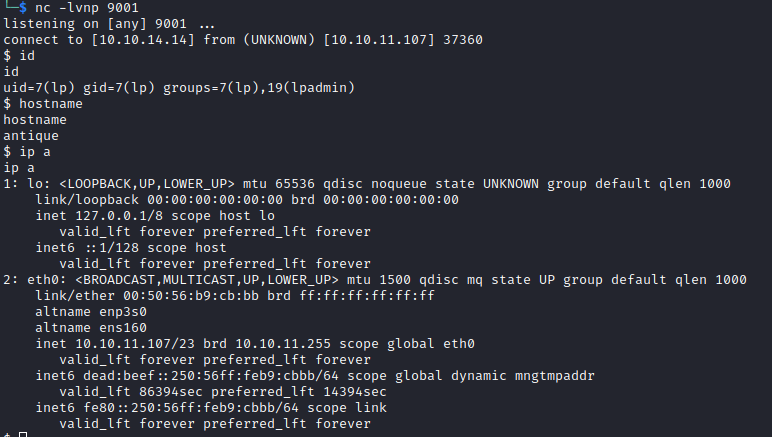
Task: Click the '$ ip a' command prompt line
Action: point(27,152)
